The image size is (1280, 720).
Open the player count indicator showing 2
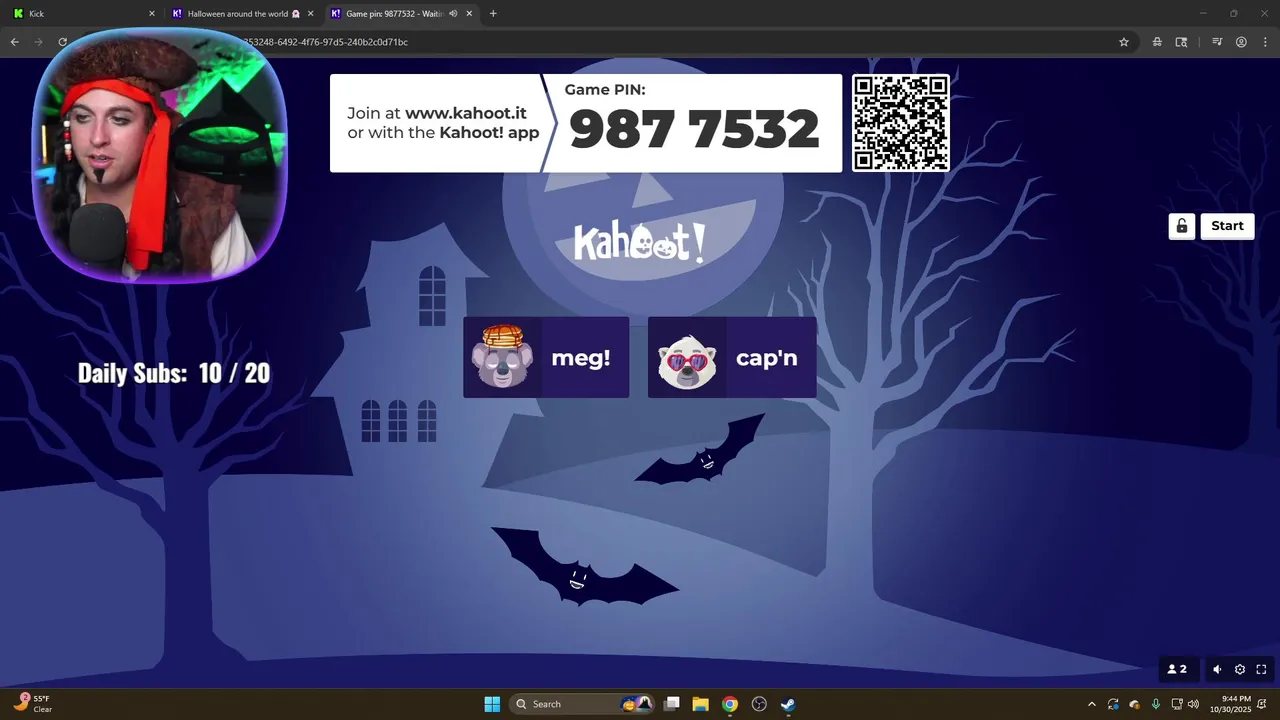click(x=1177, y=670)
